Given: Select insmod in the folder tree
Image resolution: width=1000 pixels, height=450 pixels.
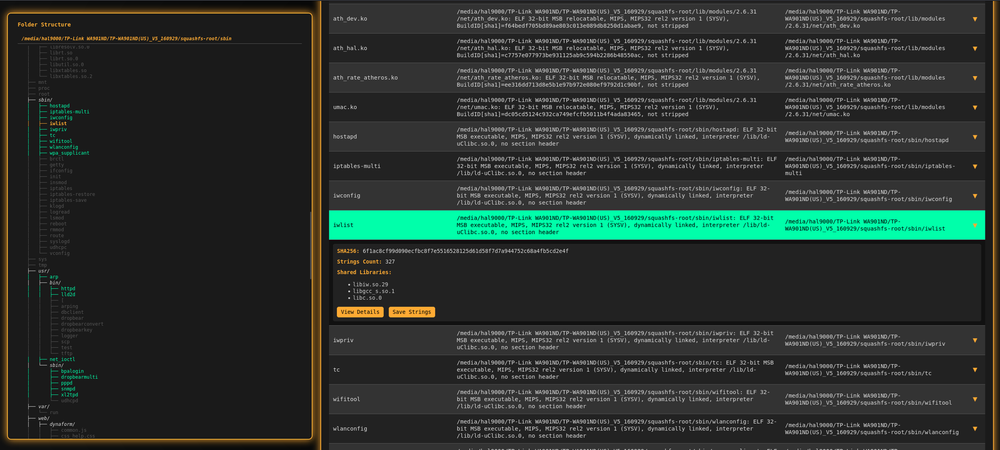Looking at the screenshot, I should pyautogui.click(x=58, y=182).
